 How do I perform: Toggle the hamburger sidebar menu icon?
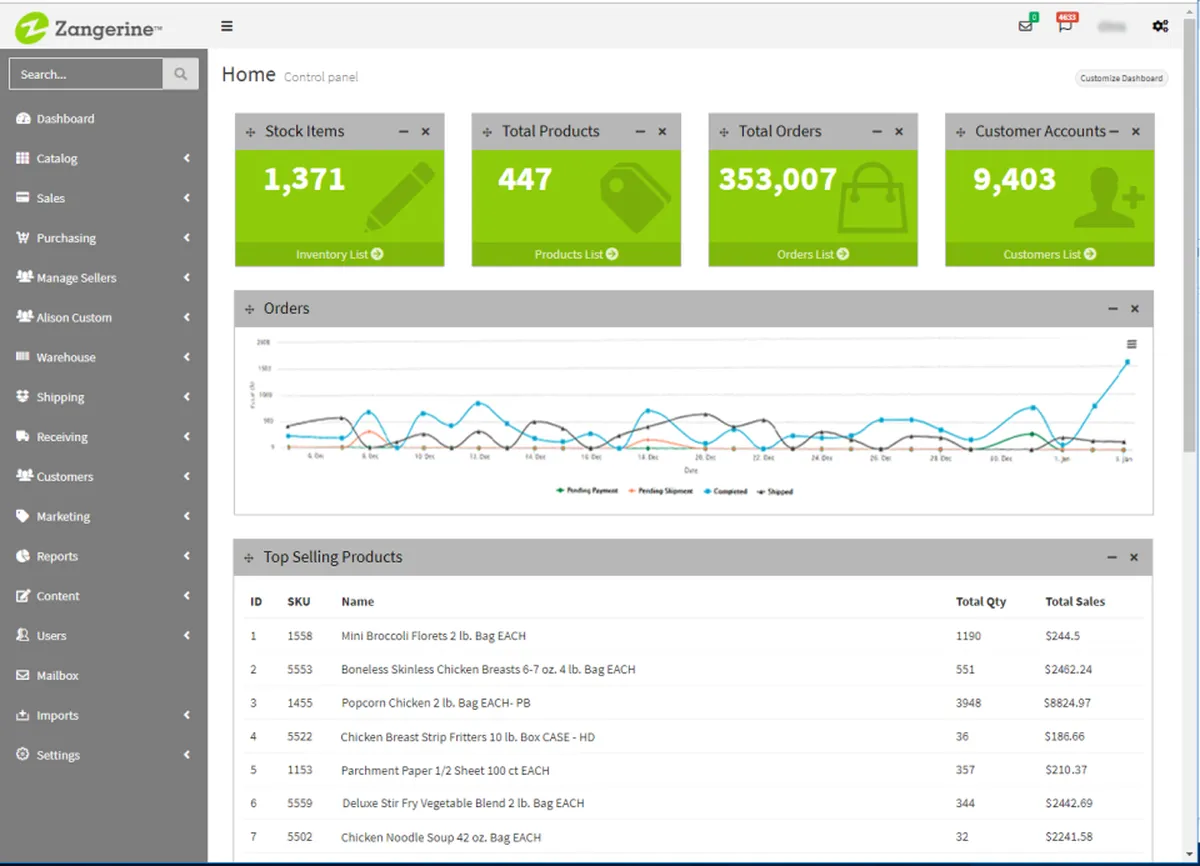[x=227, y=26]
